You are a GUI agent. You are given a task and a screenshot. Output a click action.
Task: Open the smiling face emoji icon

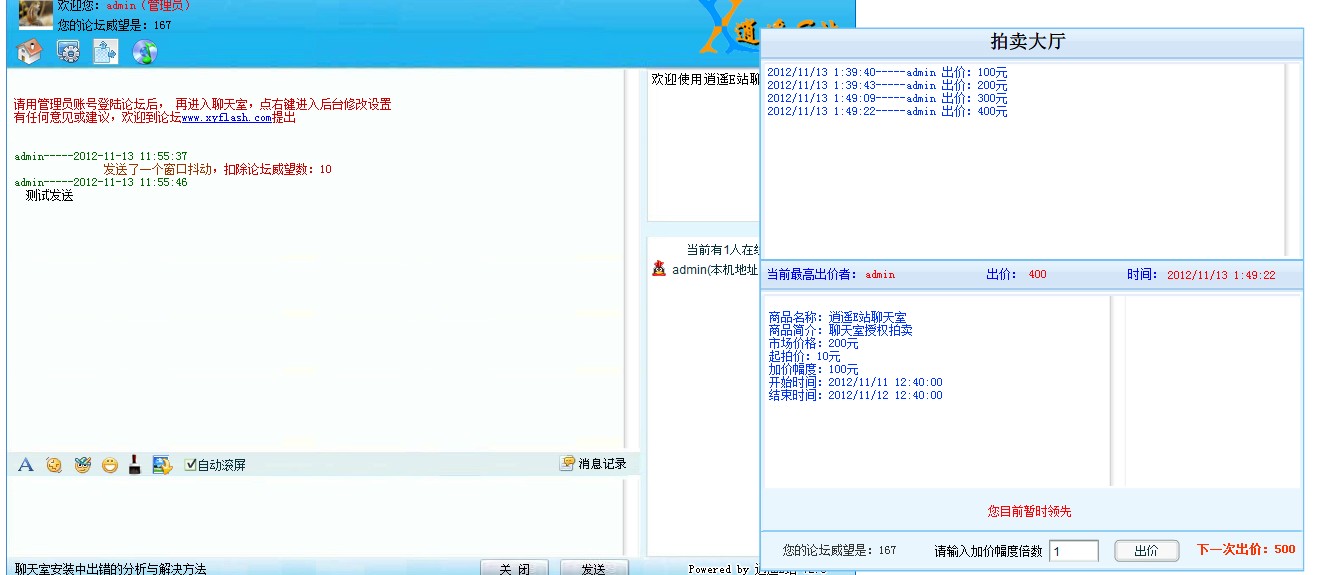click(x=109, y=465)
